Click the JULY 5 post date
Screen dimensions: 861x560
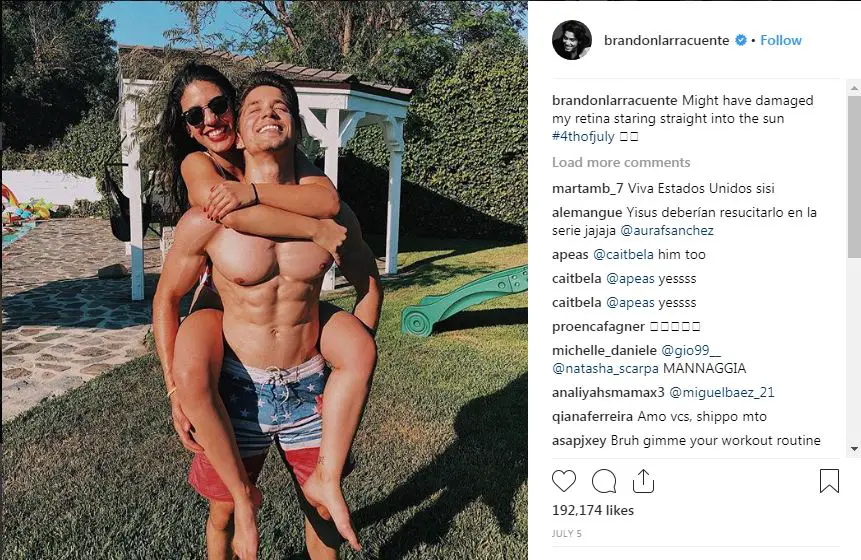[x=567, y=534]
